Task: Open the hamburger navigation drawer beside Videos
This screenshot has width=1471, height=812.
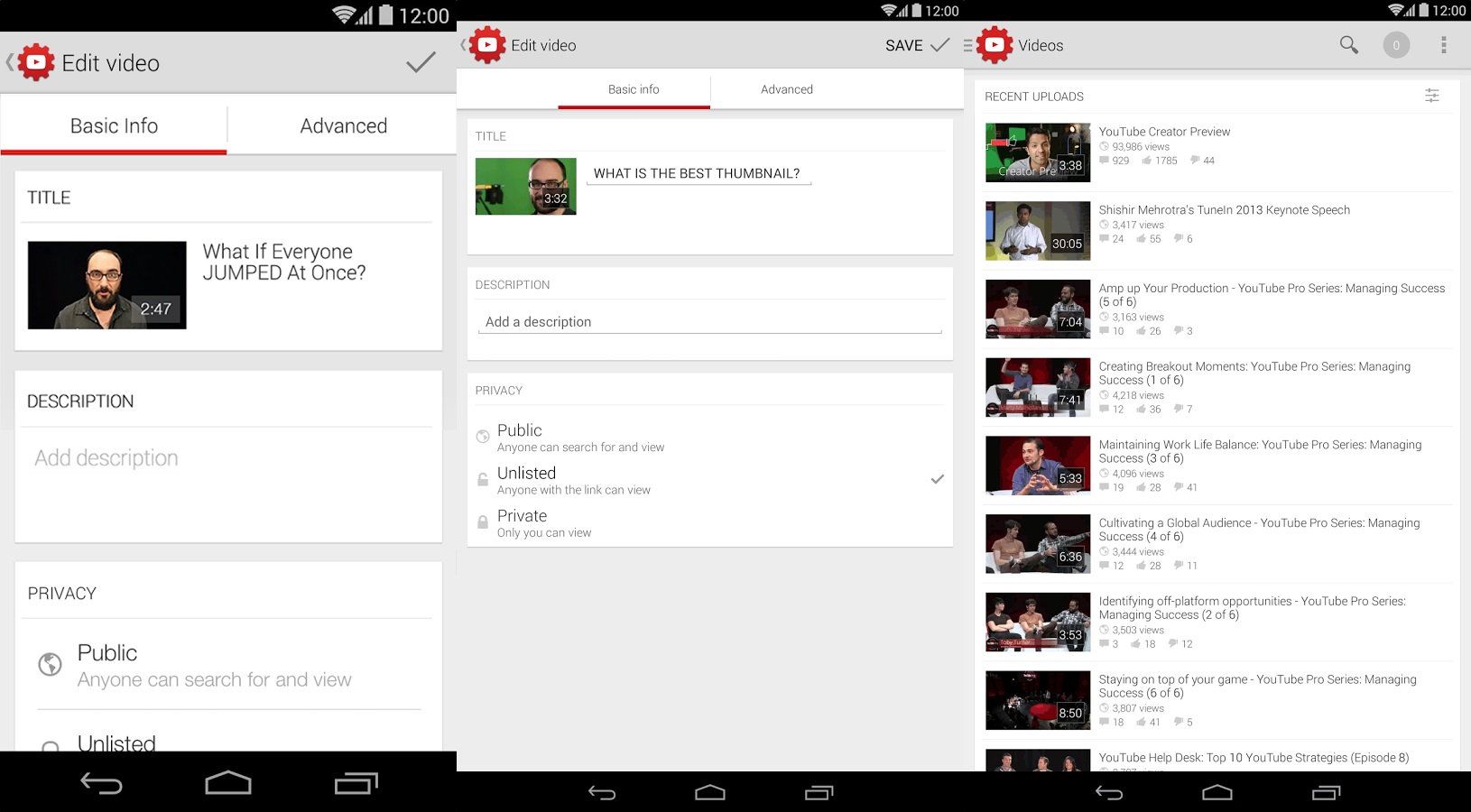Action: 967,45
